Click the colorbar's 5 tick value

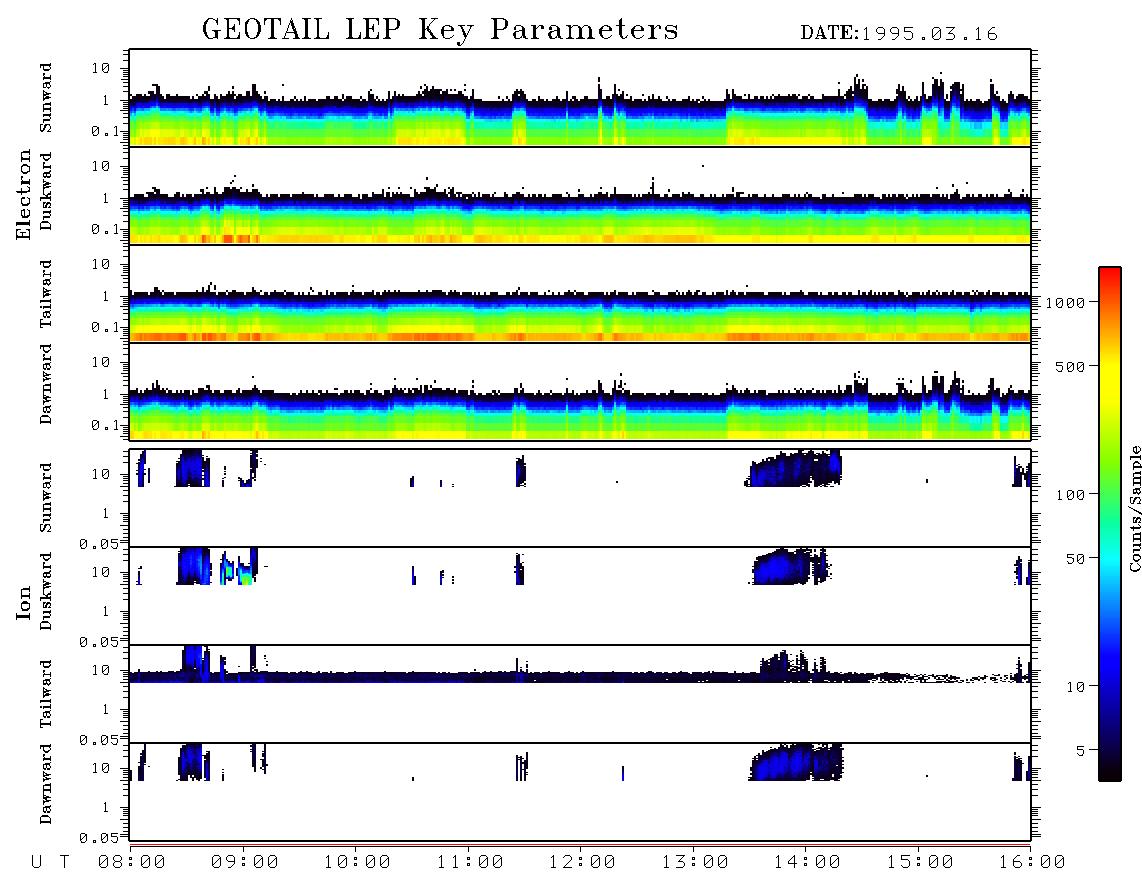coord(1080,751)
